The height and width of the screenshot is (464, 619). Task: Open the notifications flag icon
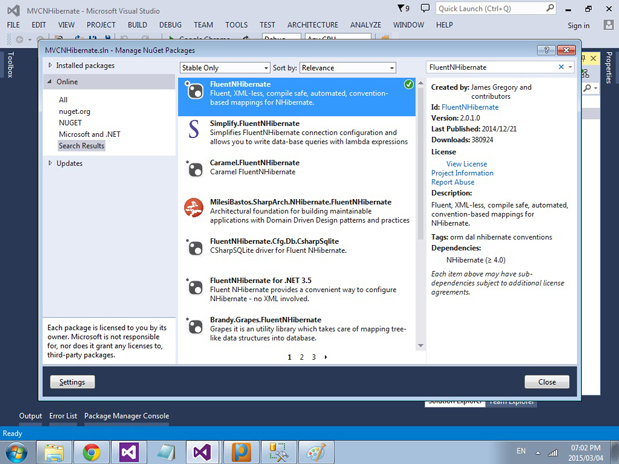(x=403, y=8)
